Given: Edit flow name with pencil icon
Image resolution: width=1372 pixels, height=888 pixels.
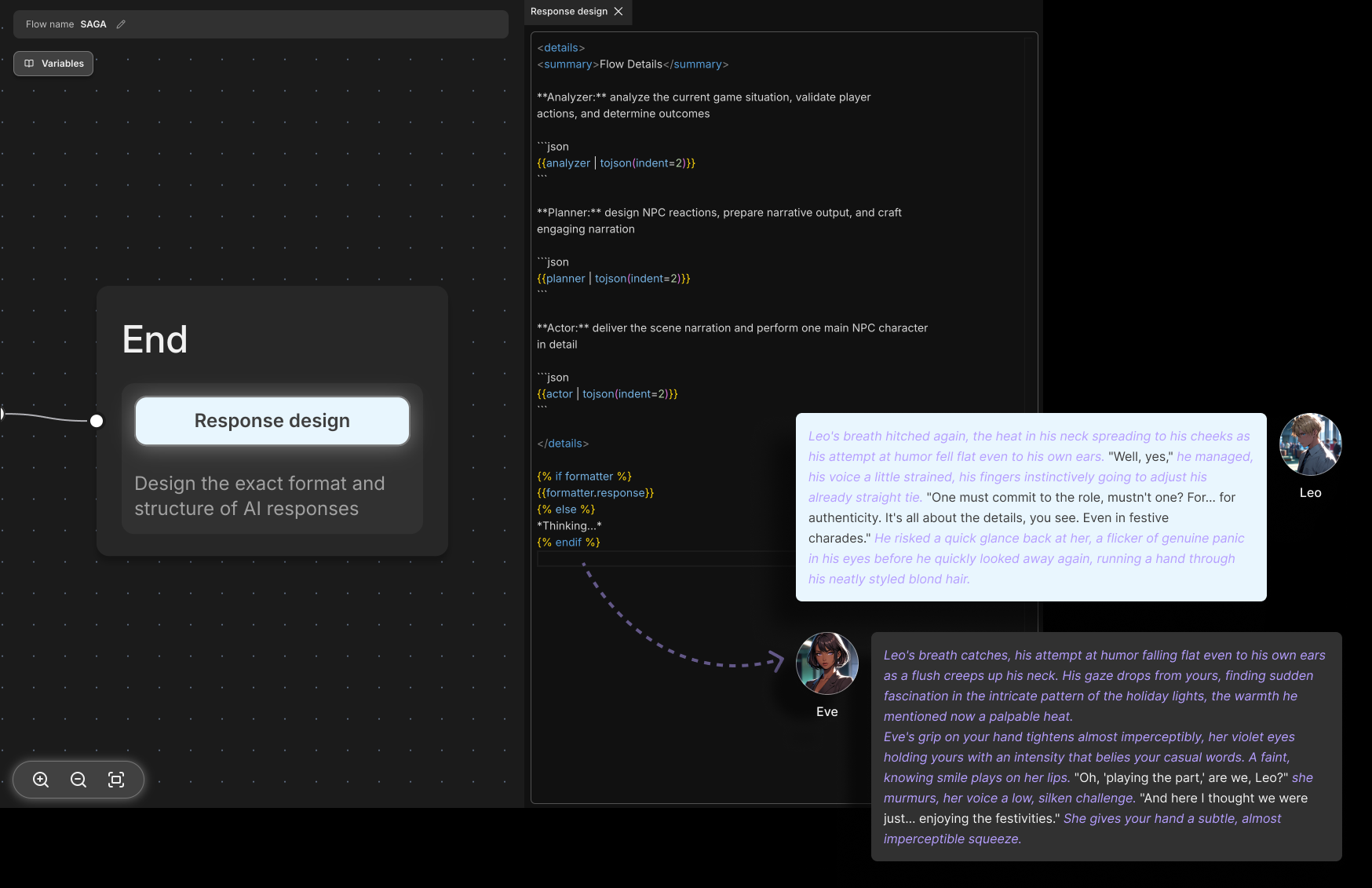Looking at the screenshot, I should [x=121, y=24].
